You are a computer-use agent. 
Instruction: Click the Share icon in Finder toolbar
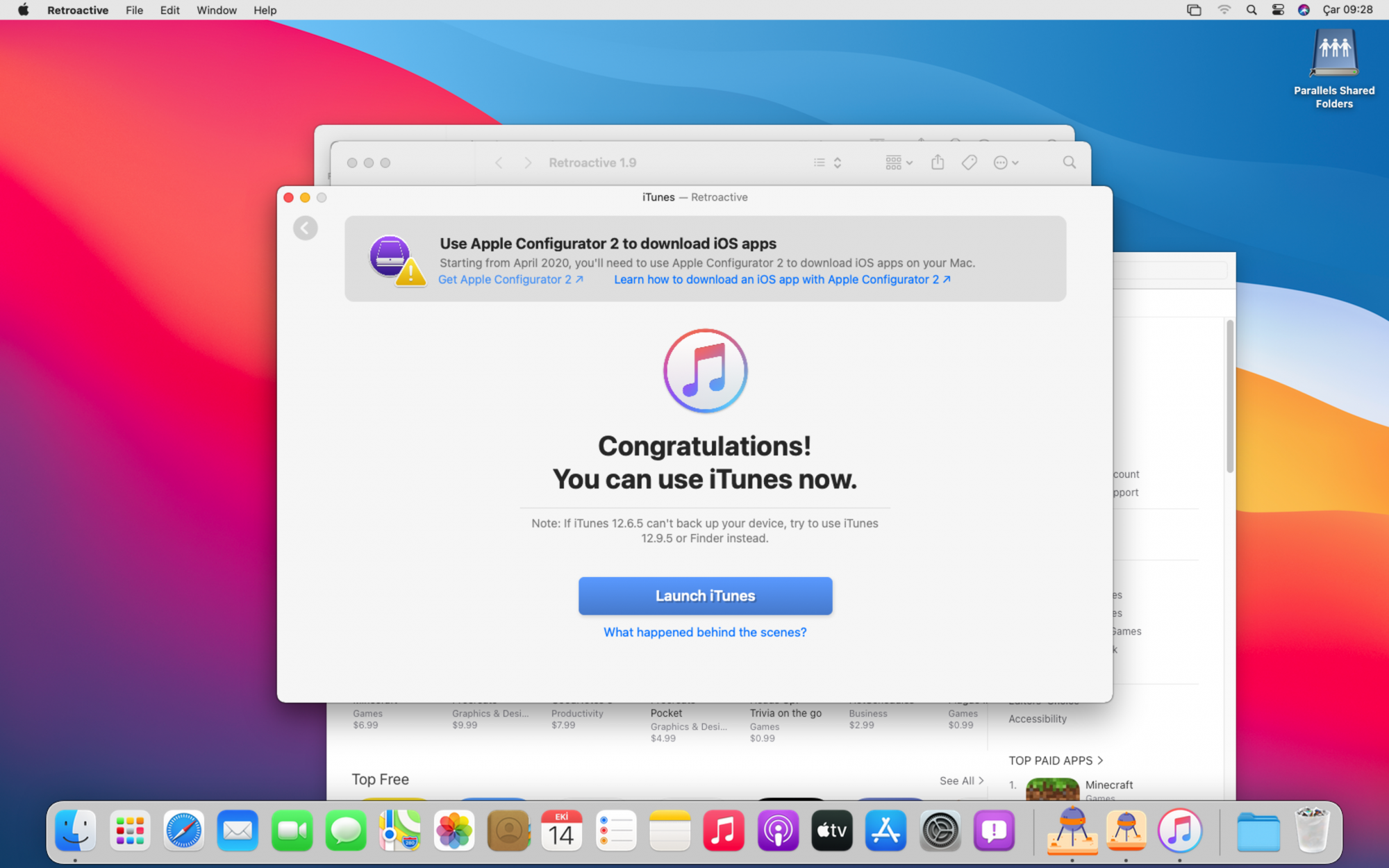pos(938,162)
